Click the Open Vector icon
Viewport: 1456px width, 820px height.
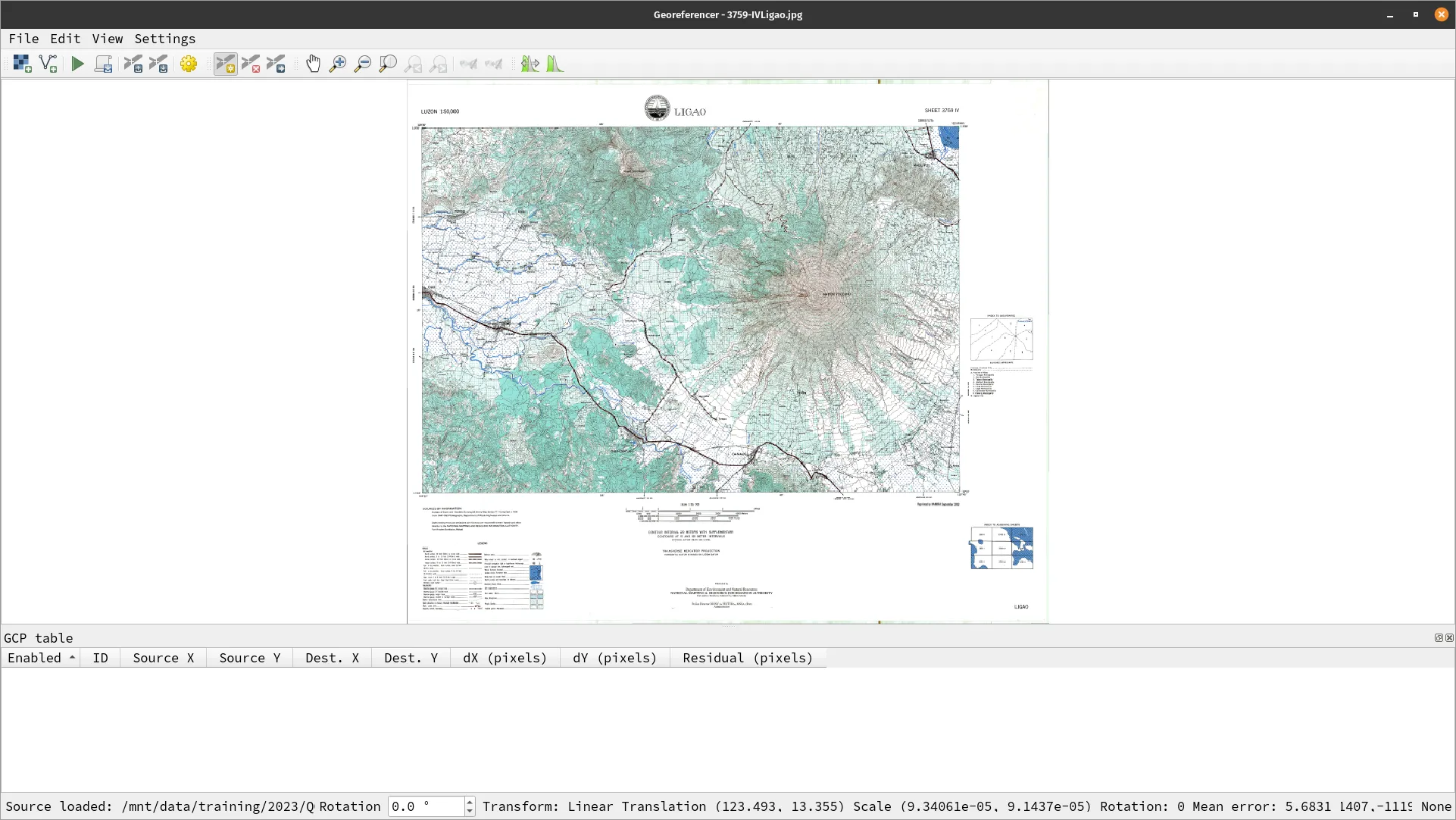click(x=48, y=64)
